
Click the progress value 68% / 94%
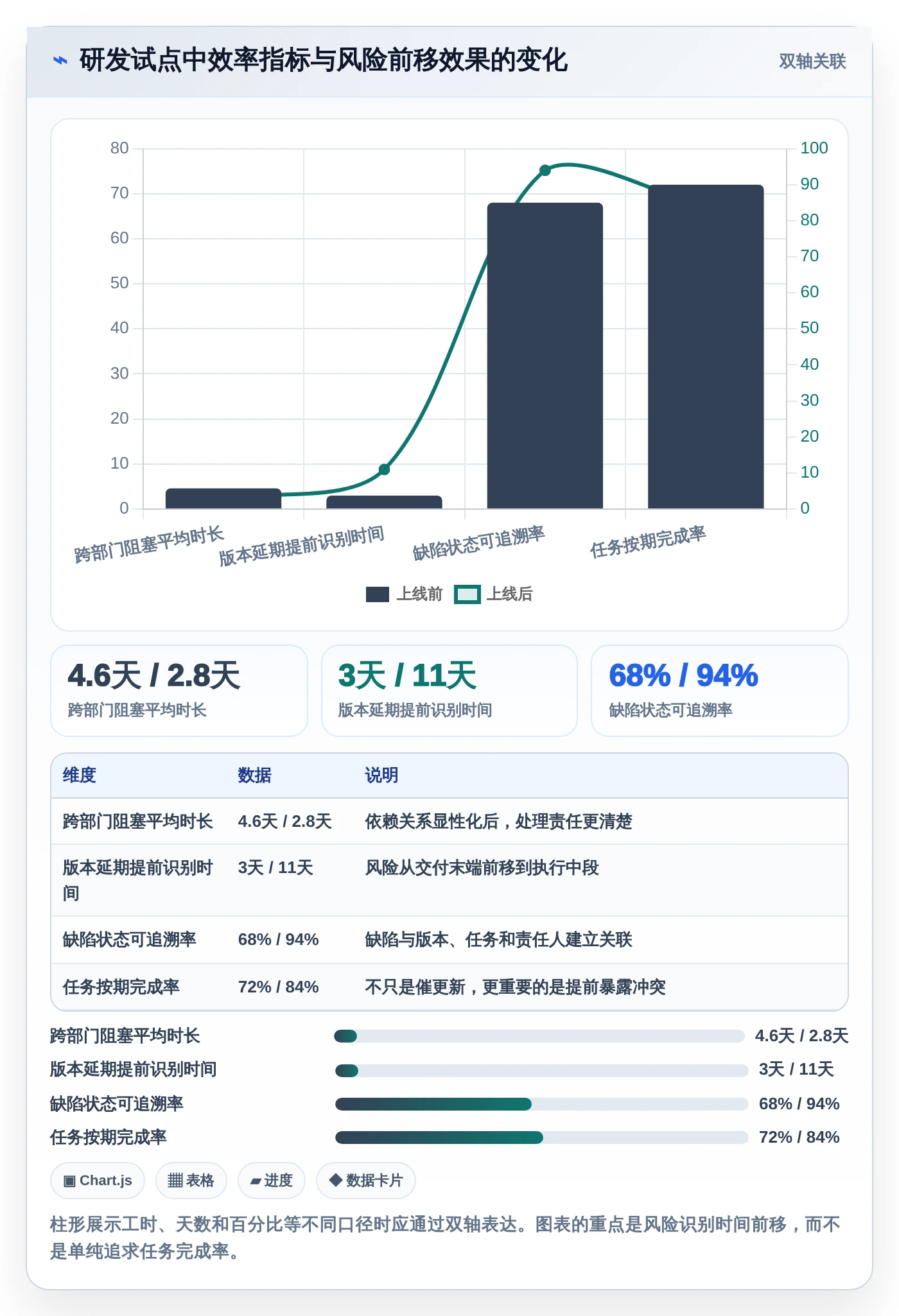[799, 1104]
